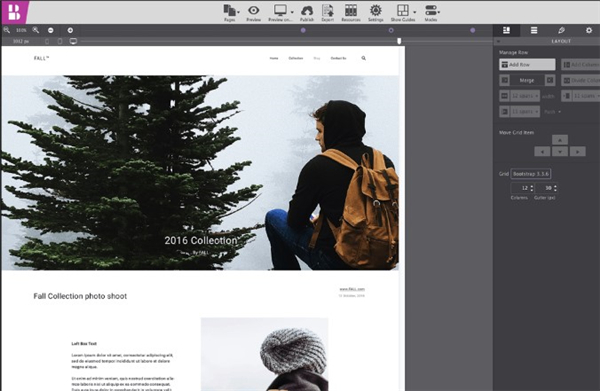600x391 pixels.
Task: Click the beanie hat photo
Action: [264, 354]
